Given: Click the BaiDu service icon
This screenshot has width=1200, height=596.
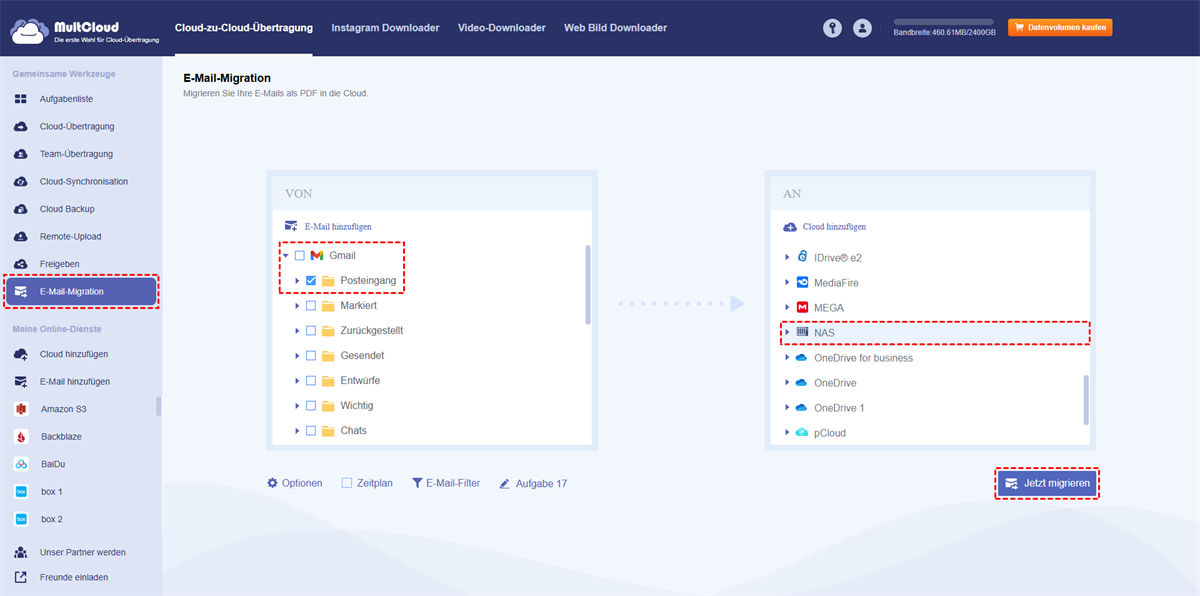Looking at the screenshot, I should pyautogui.click(x=21, y=464).
